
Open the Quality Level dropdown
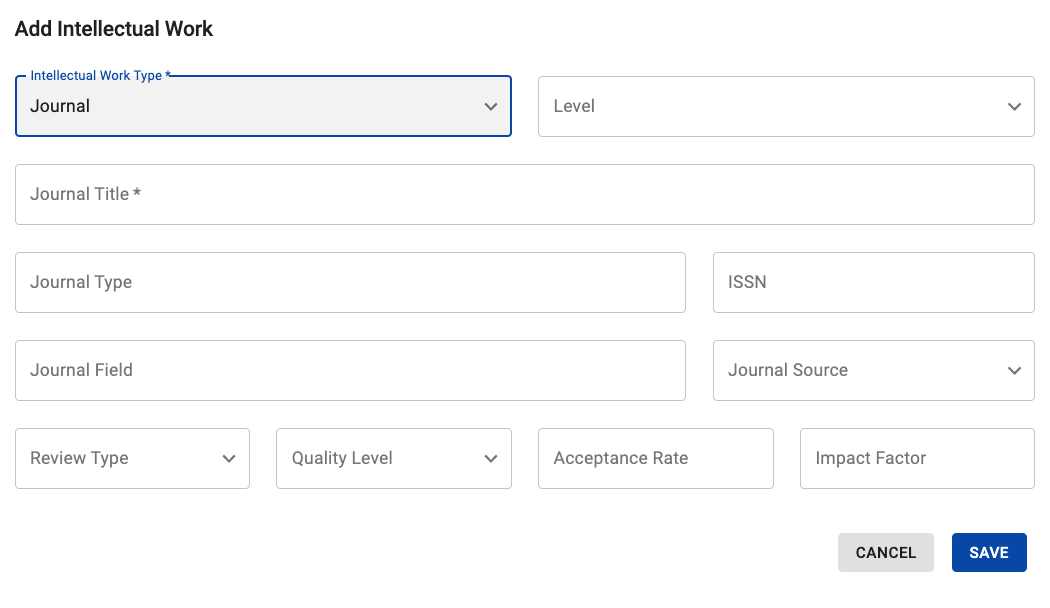click(380, 459)
